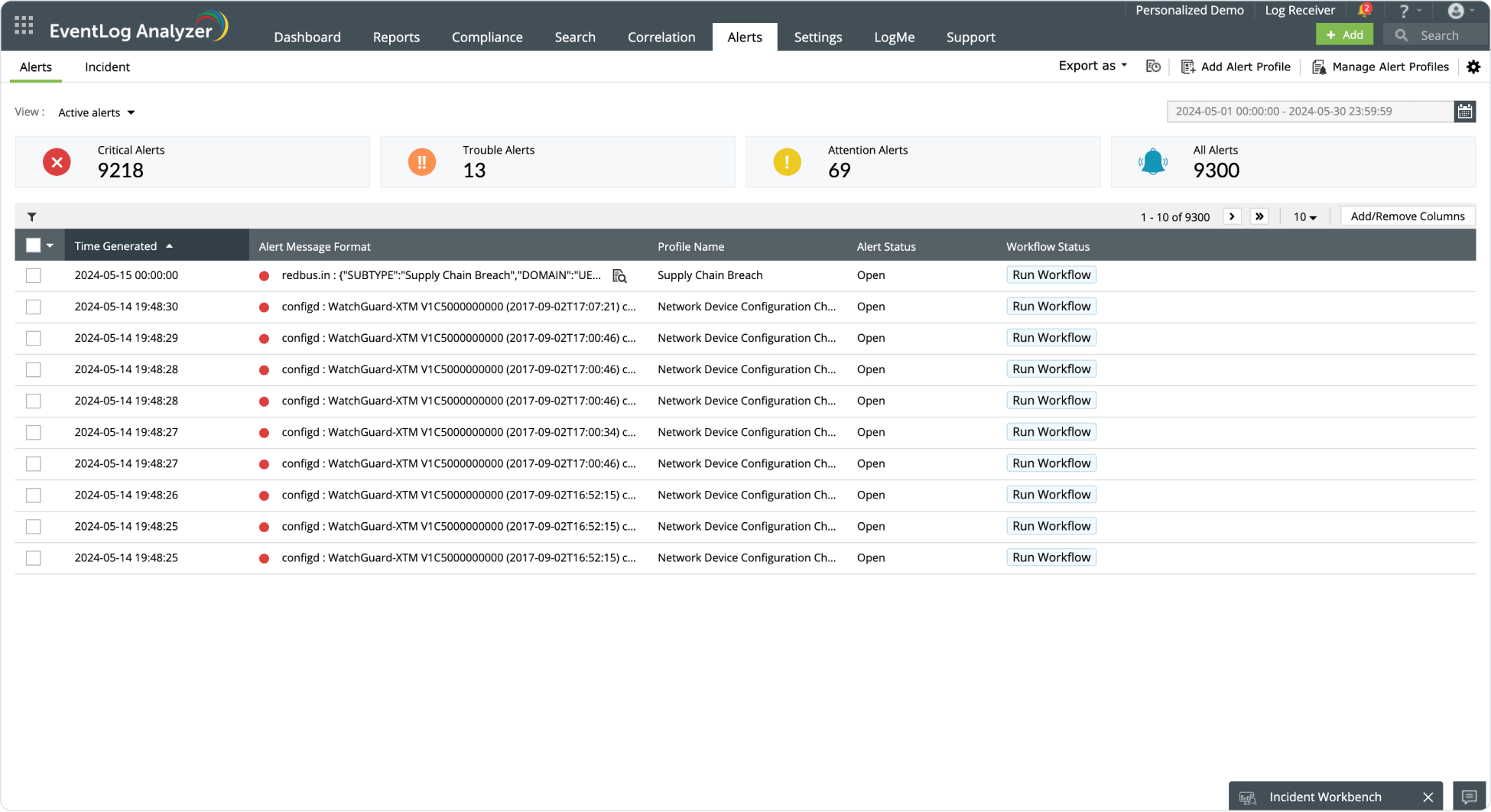The width and height of the screenshot is (1491, 812).
Task: Run Workflow for Supply Chain Breach alert
Action: click(1051, 275)
